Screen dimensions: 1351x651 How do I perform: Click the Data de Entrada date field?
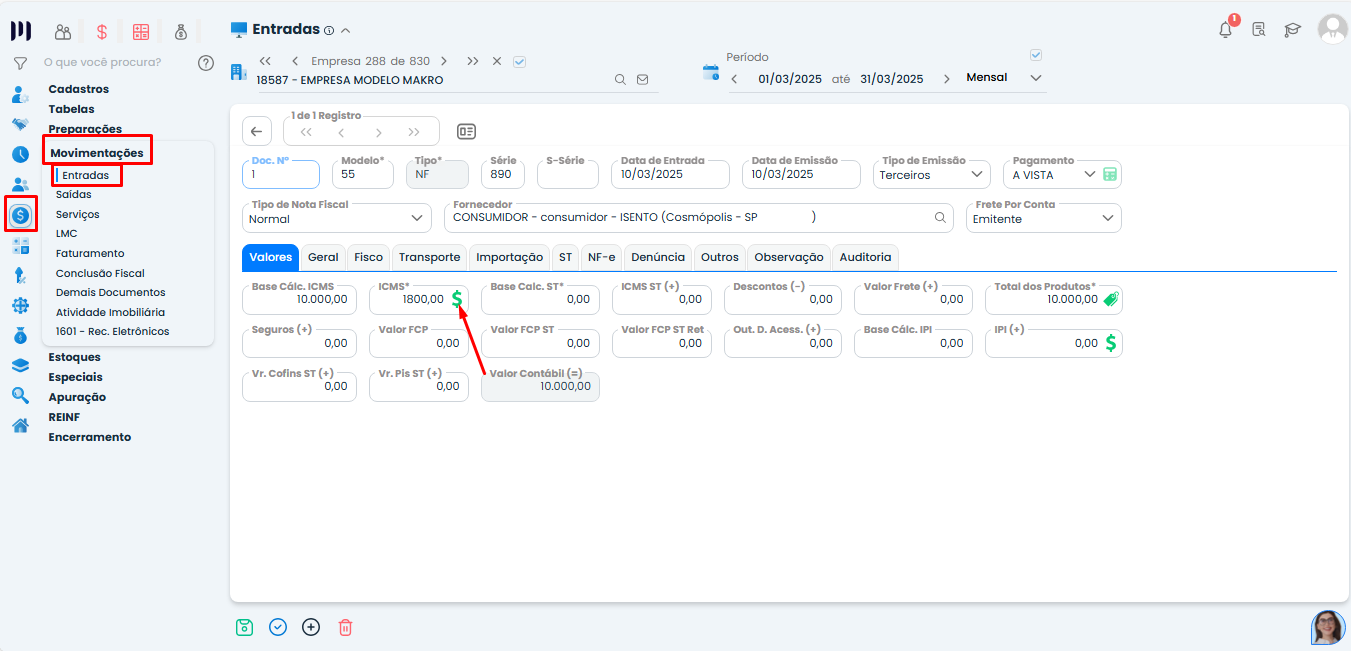(669, 174)
